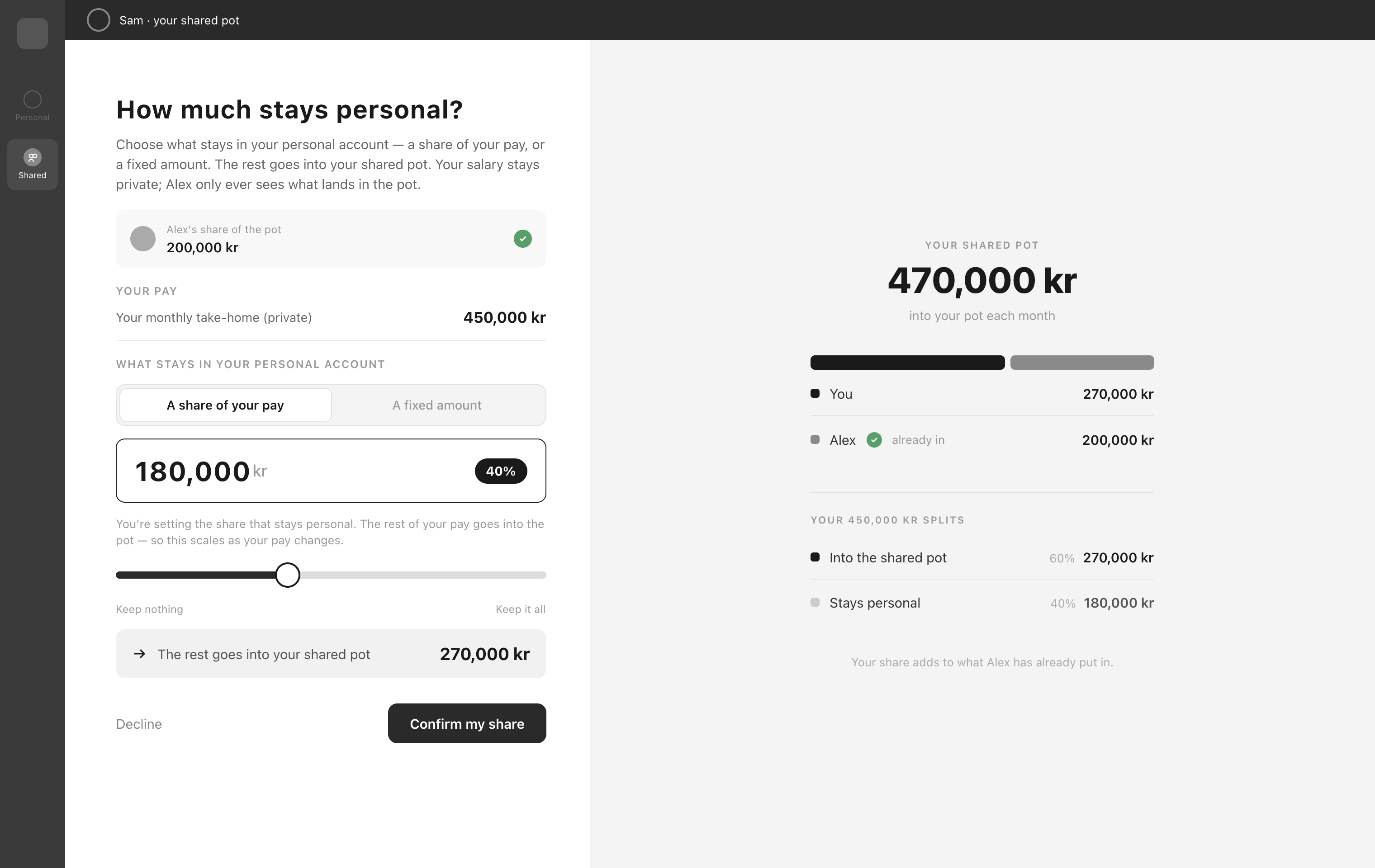1375x868 pixels.
Task: Click the dark 'You' segment of pot bar
Action: [907, 363]
